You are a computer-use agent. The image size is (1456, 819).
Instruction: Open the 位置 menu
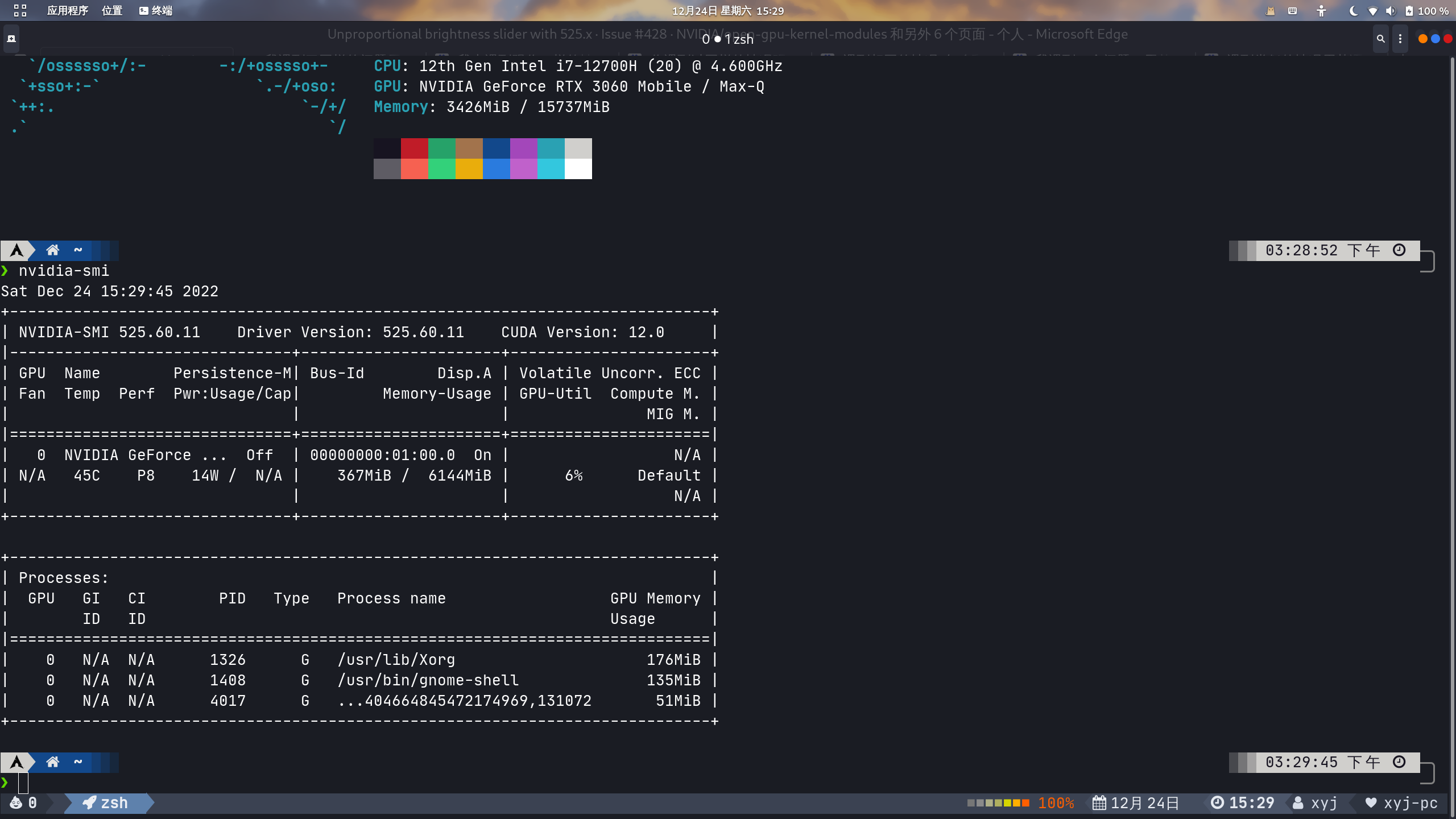click(x=111, y=11)
